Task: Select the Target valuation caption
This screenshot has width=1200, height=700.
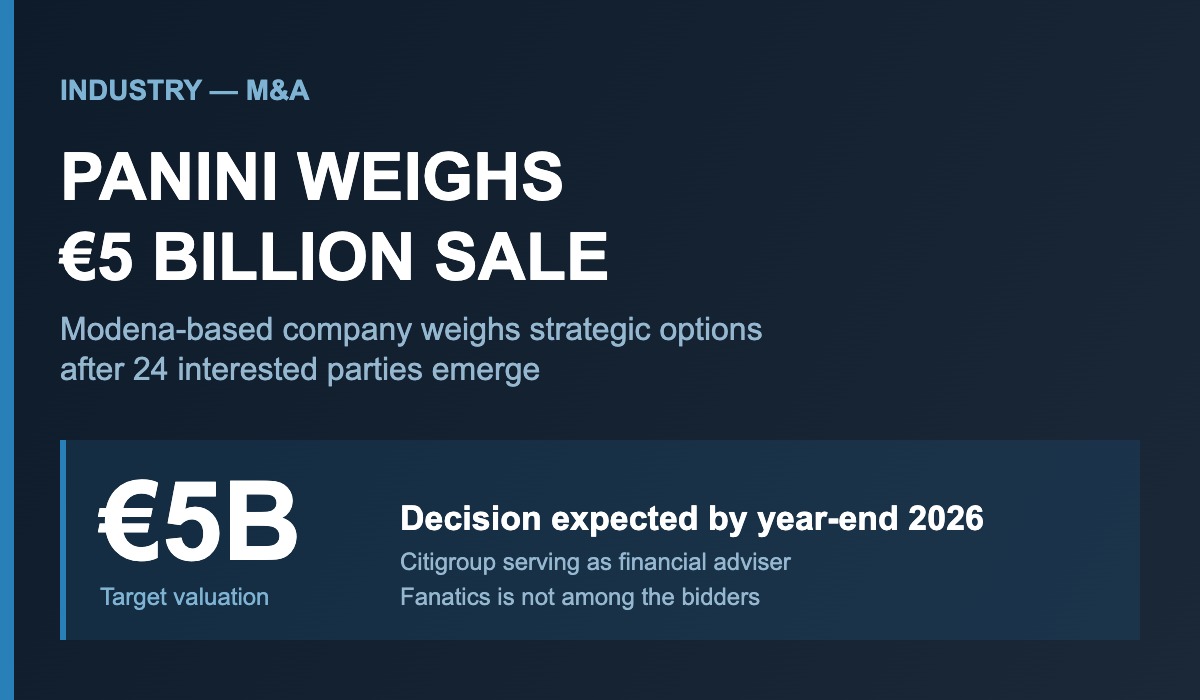Action: click(x=184, y=597)
